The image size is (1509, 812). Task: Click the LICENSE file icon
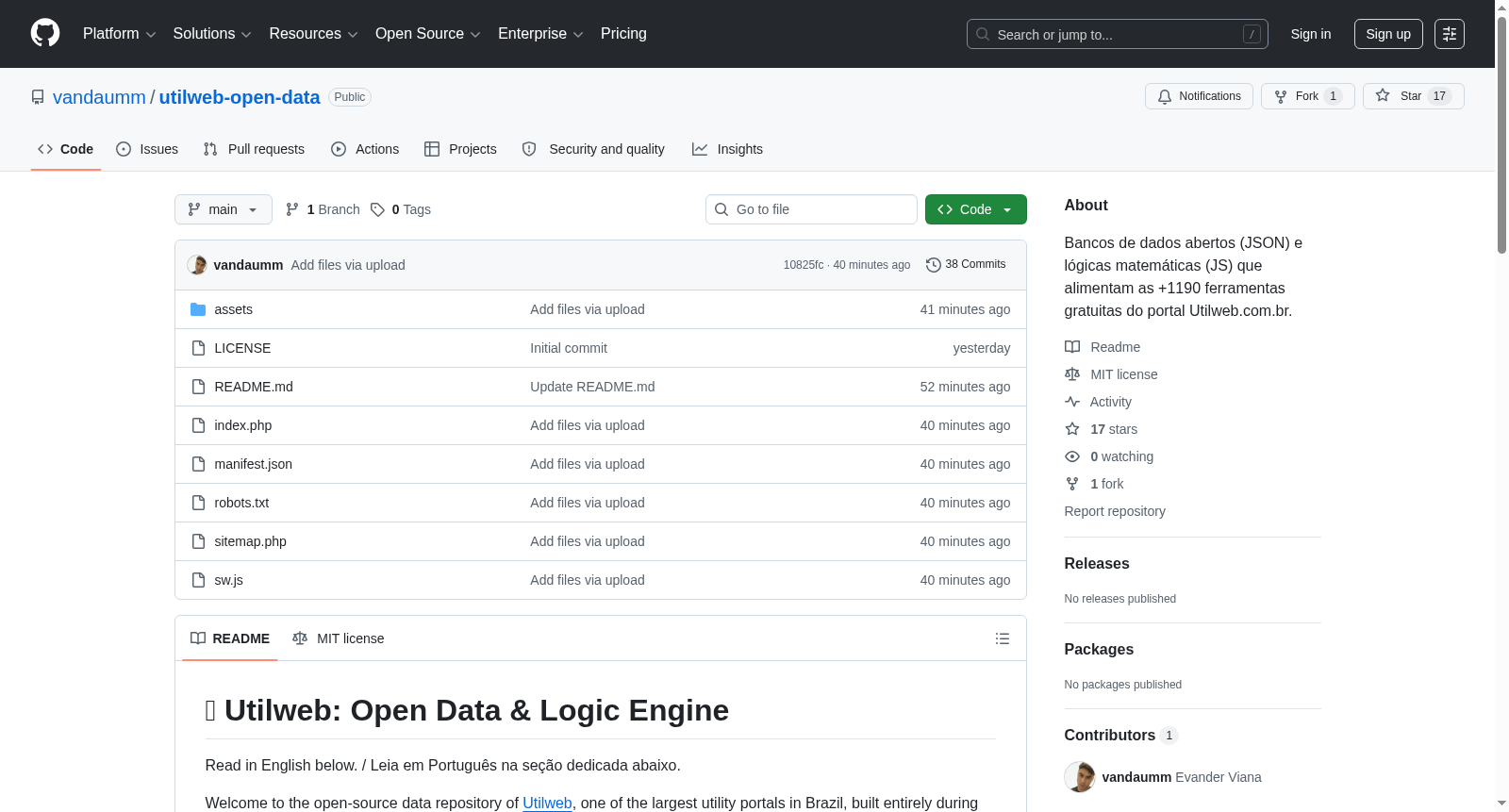tap(198, 348)
